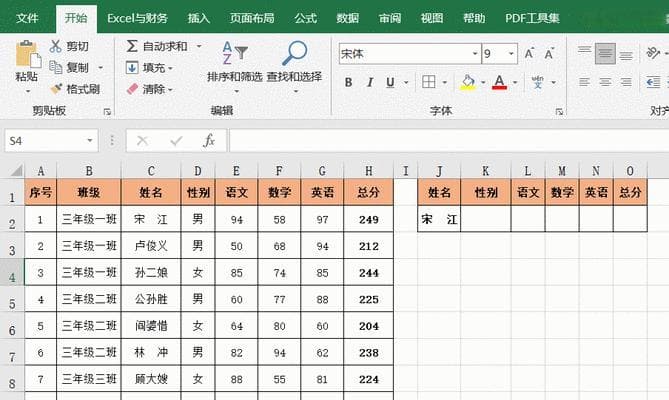Click the Copy (复制) icon
The width and height of the screenshot is (669, 400).
click(56, 67)
